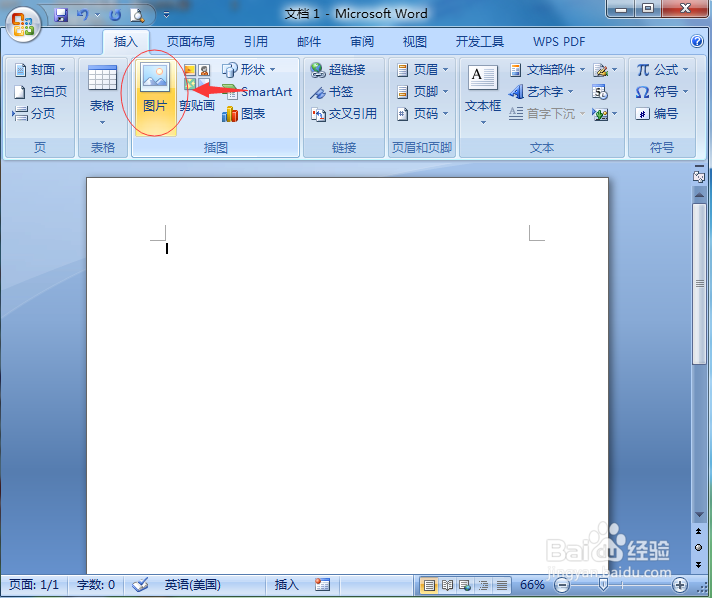
Task: Open the 文档部件 quick parts menu
Action: [547, 69]
